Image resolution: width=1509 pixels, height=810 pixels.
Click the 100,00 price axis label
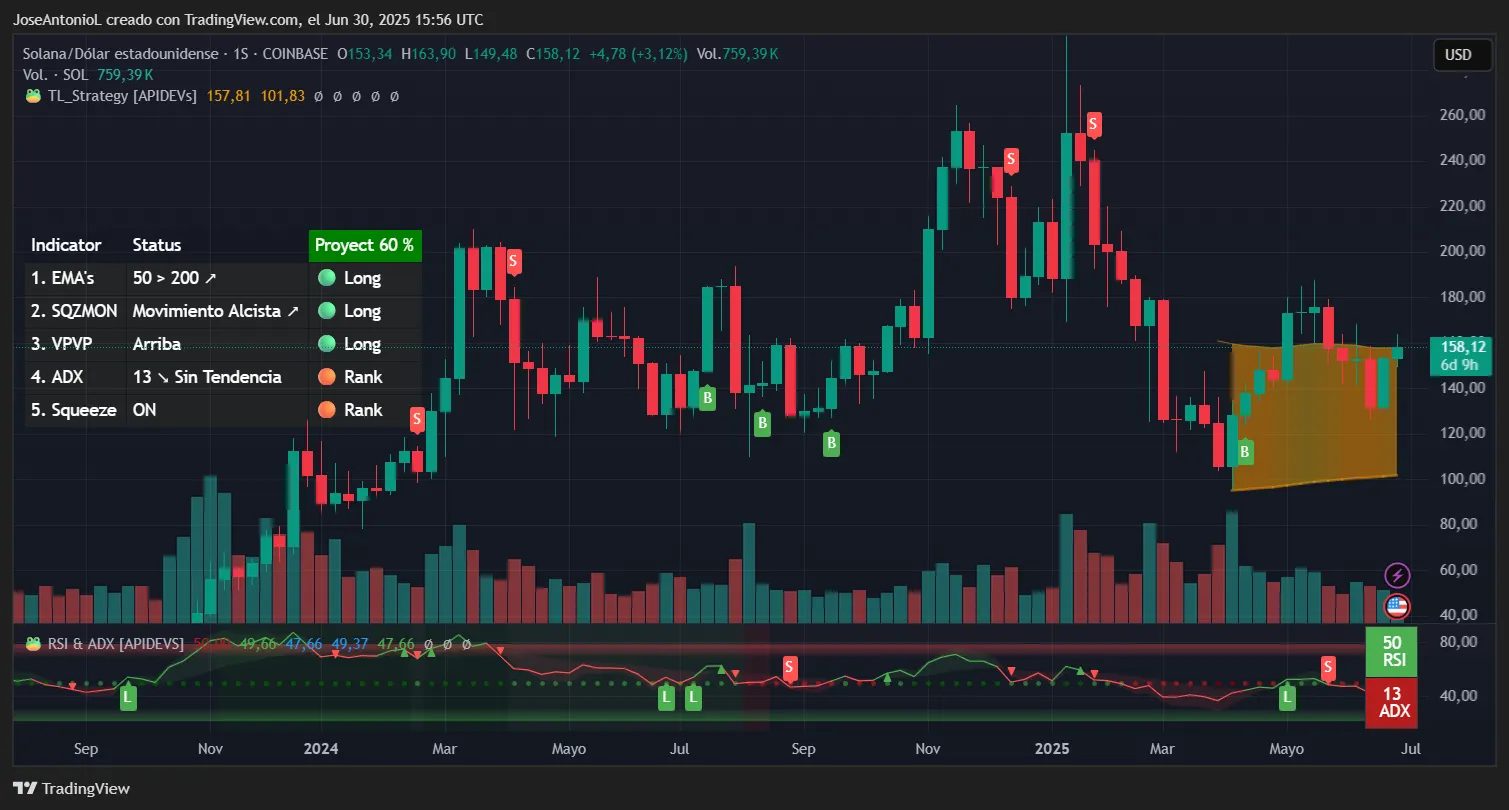coord(1462,479)
